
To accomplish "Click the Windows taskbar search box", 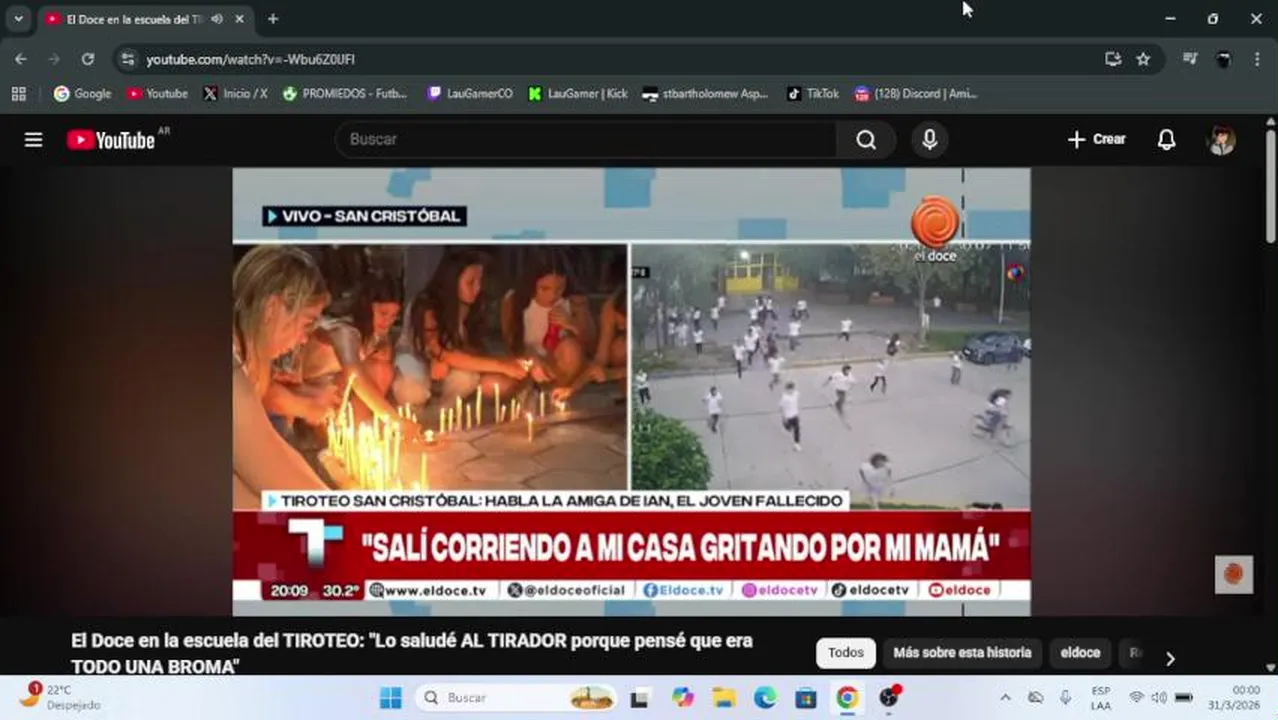I will (516, 697).
